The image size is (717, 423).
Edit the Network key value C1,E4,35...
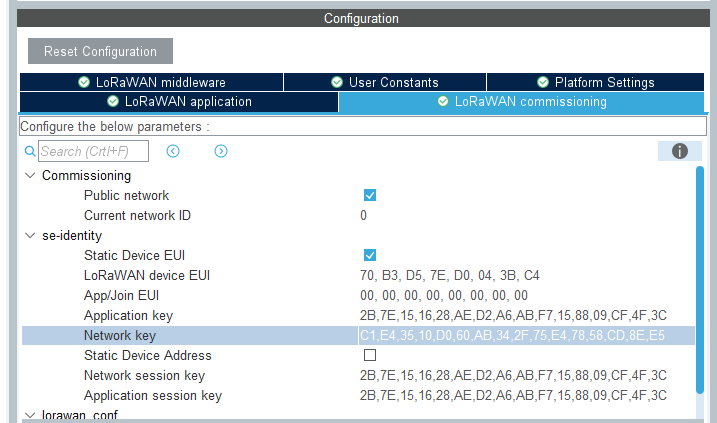click(x=512, y=335)
